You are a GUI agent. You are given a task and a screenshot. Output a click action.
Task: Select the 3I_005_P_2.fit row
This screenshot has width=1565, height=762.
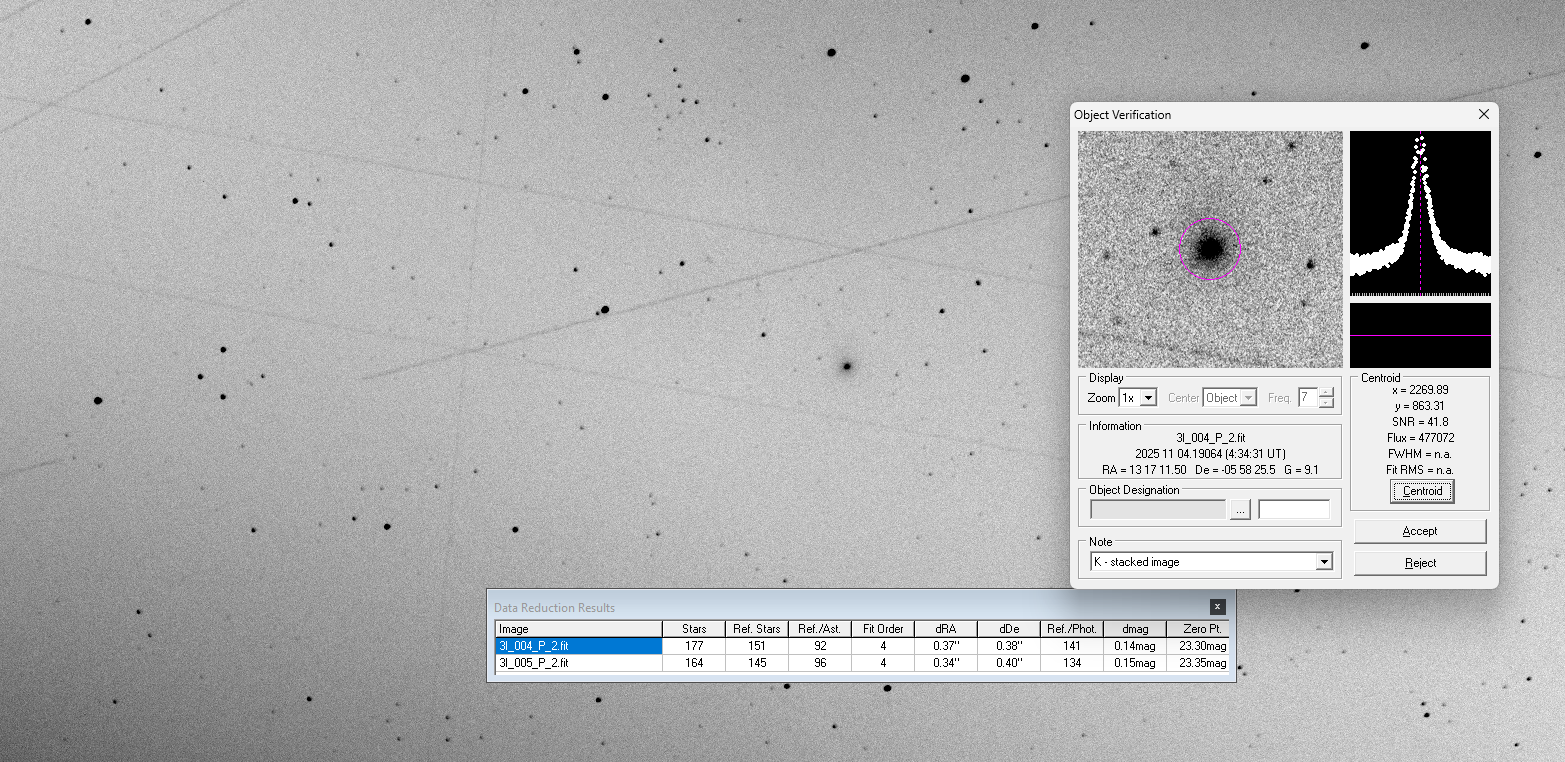click(x=578, y=663)
